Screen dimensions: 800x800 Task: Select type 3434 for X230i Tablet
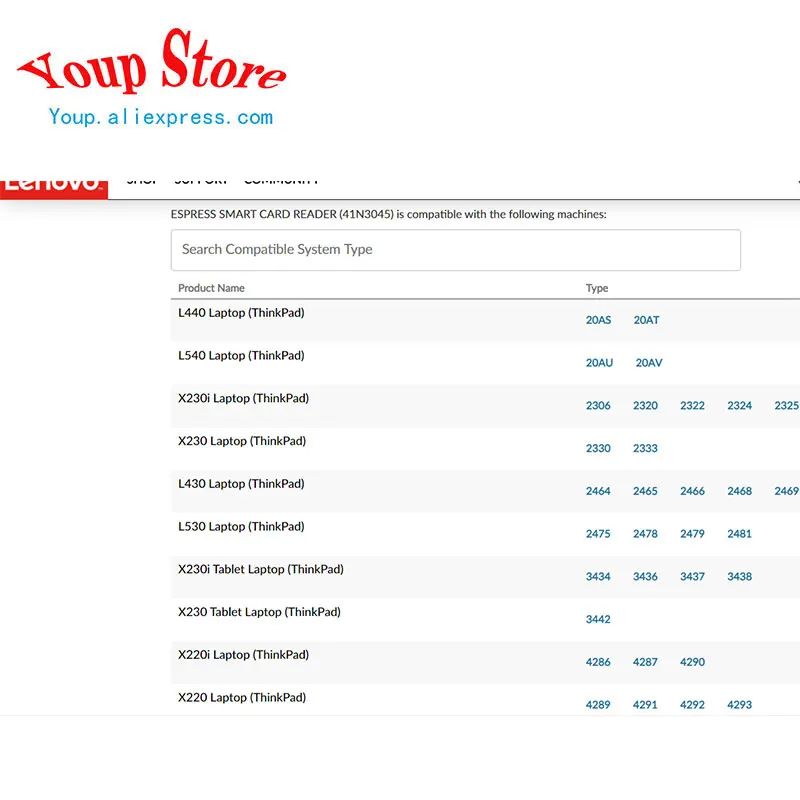598,577
